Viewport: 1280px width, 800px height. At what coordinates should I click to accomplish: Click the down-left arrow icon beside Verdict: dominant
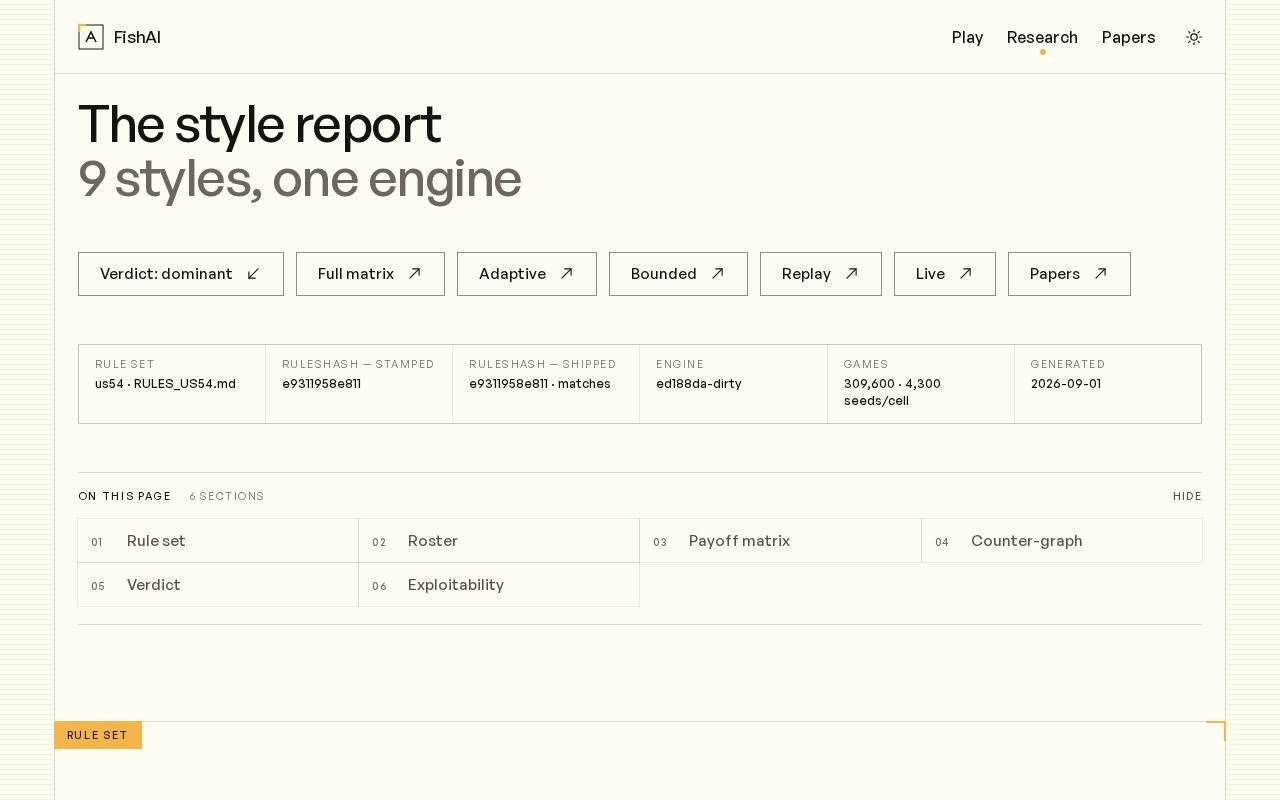[x=253, y=274]
